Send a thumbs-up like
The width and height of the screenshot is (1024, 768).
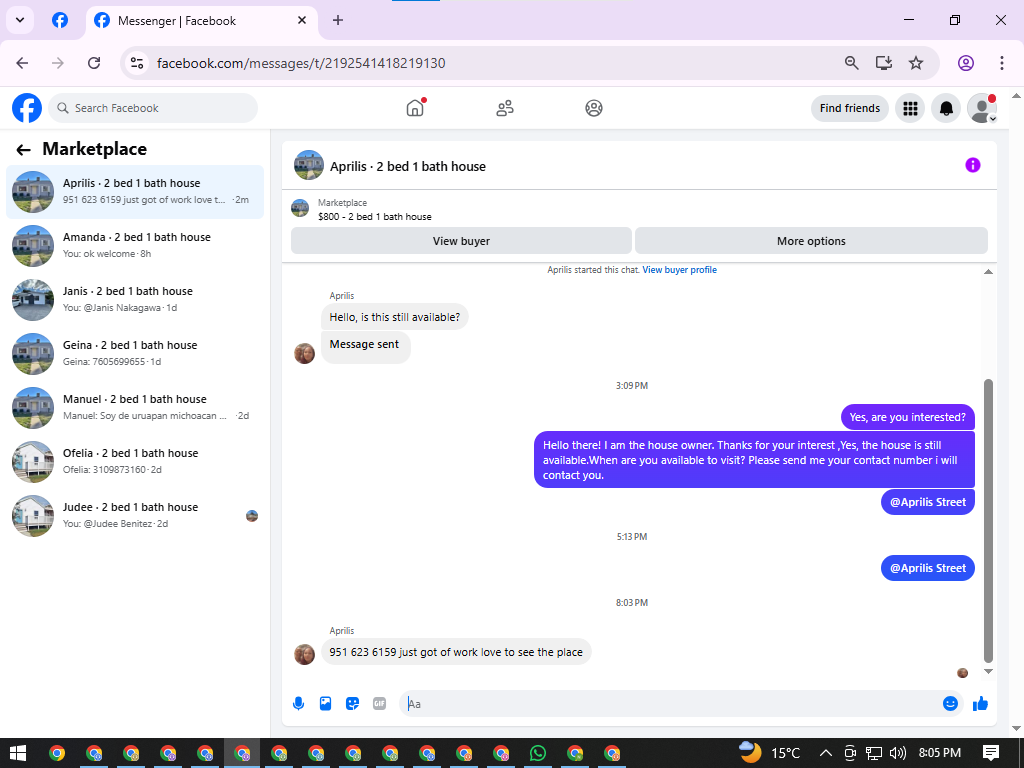point(980,703)
